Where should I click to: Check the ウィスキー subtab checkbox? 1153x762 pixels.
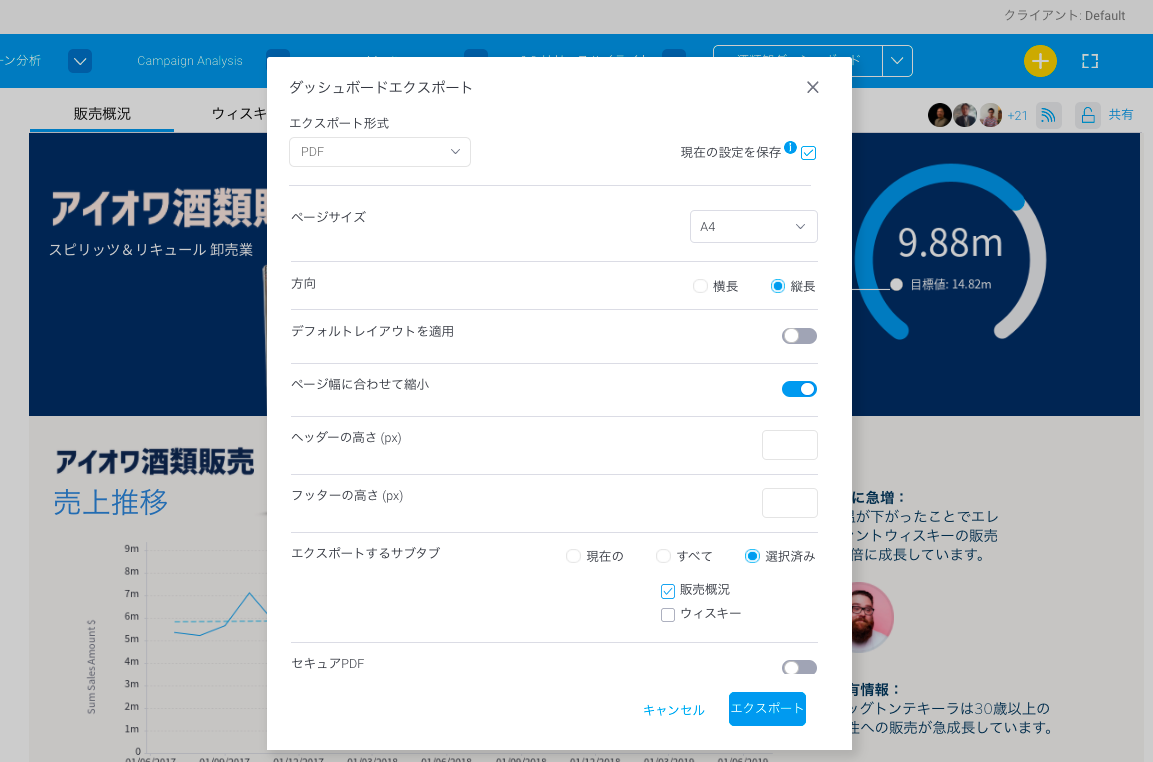668,615
